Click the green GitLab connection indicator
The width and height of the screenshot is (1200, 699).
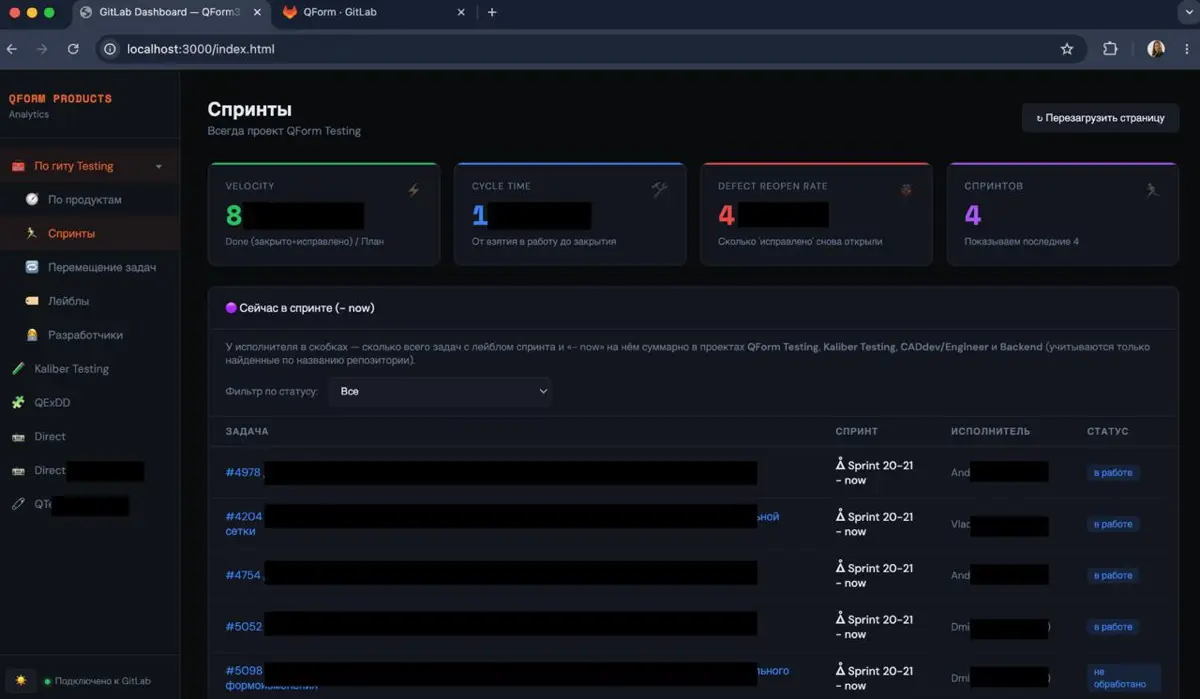coord(47,681)
